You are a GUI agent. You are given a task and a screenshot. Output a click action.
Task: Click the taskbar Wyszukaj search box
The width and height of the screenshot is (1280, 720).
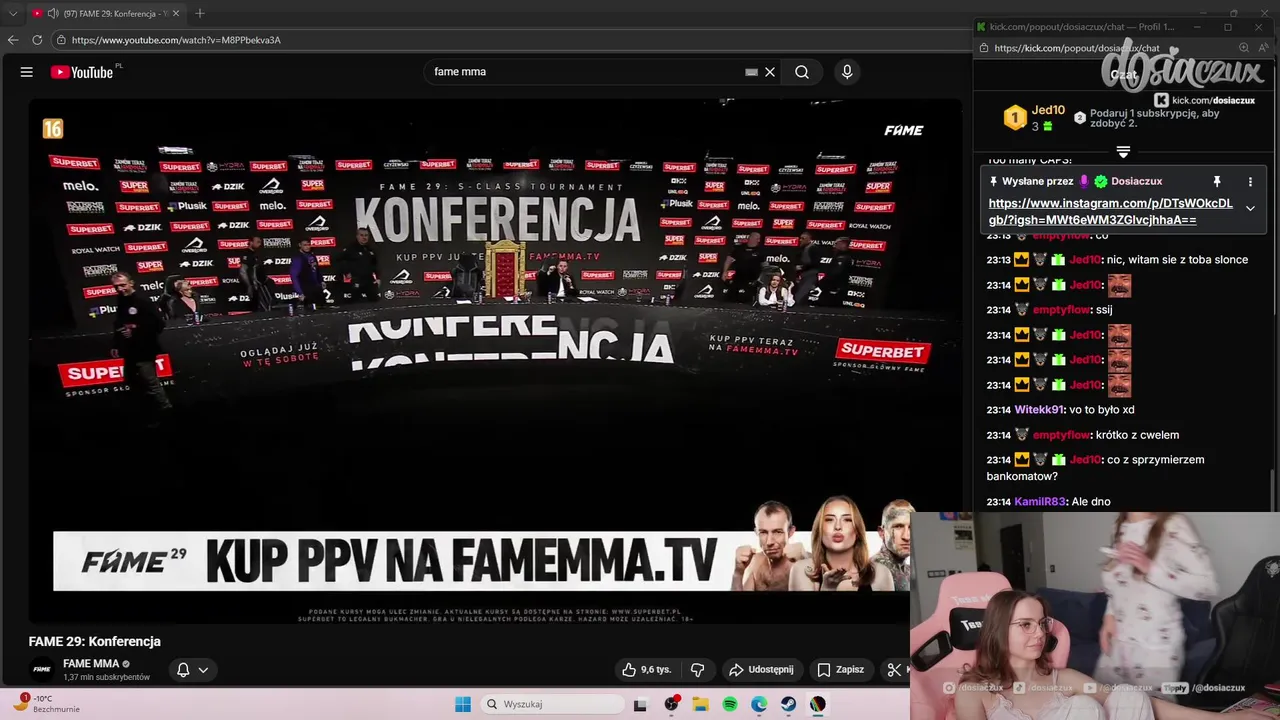pyautogui.click(x=552, y=704)
